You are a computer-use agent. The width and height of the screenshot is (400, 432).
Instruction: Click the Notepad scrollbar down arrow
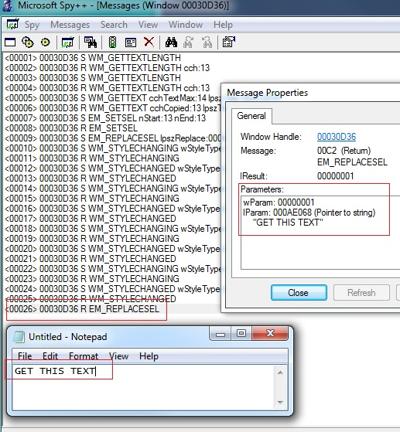pos(280,402)
